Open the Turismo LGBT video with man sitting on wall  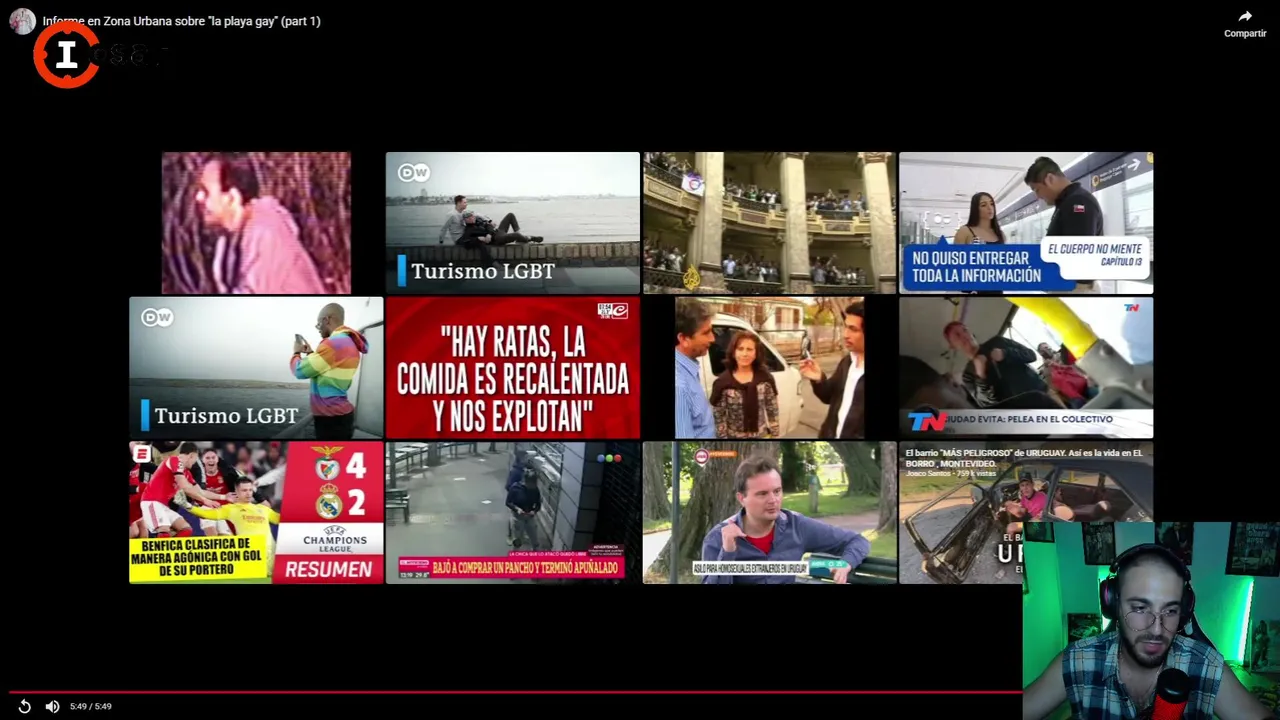[512, 223]
